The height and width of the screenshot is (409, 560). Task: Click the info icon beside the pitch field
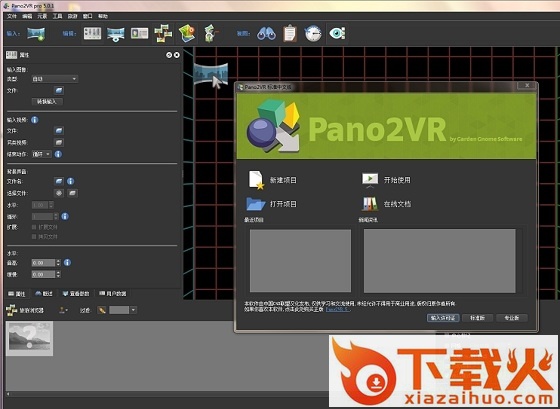click(x=67, y=263)
